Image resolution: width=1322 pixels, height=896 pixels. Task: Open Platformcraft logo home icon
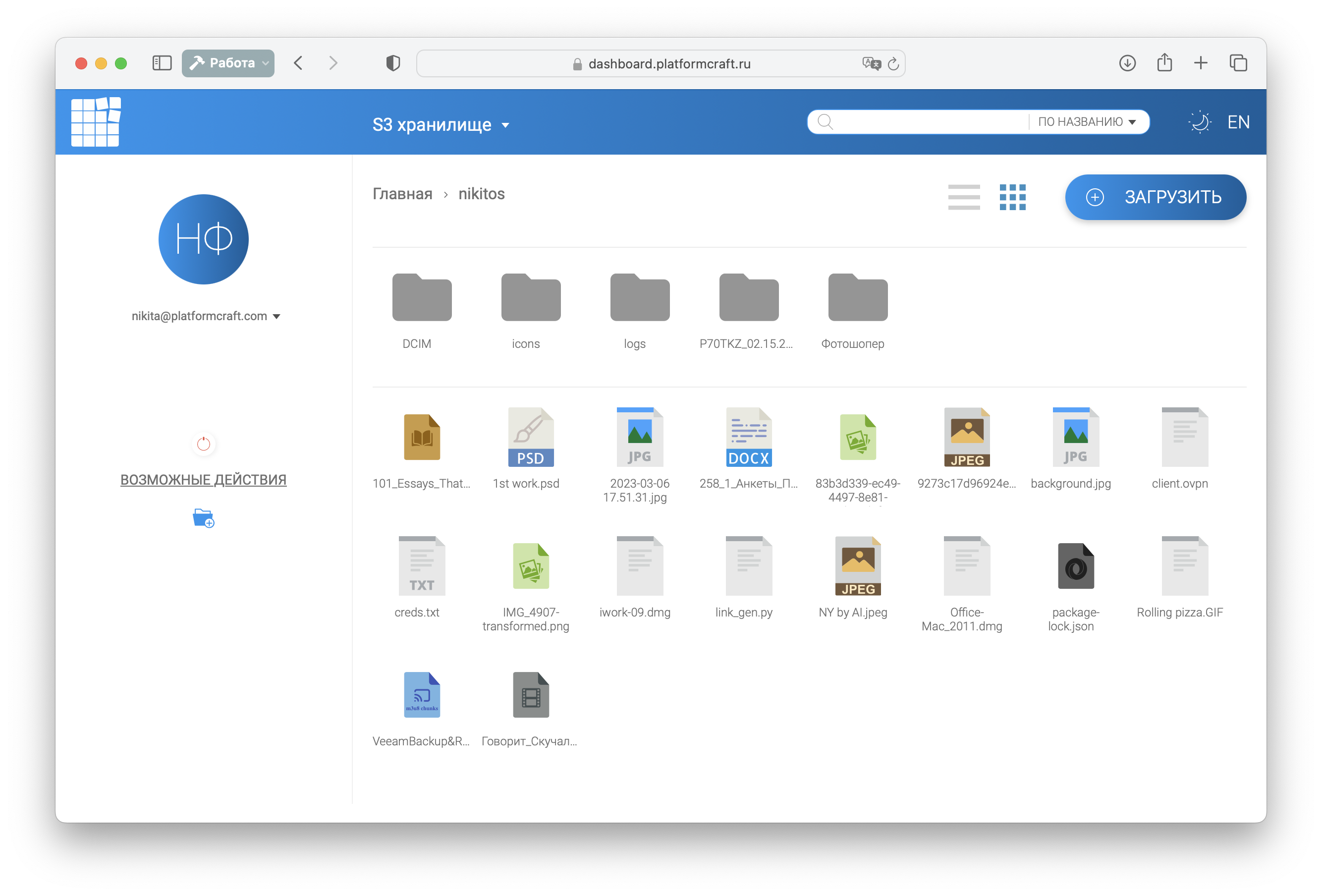point(96,122)
